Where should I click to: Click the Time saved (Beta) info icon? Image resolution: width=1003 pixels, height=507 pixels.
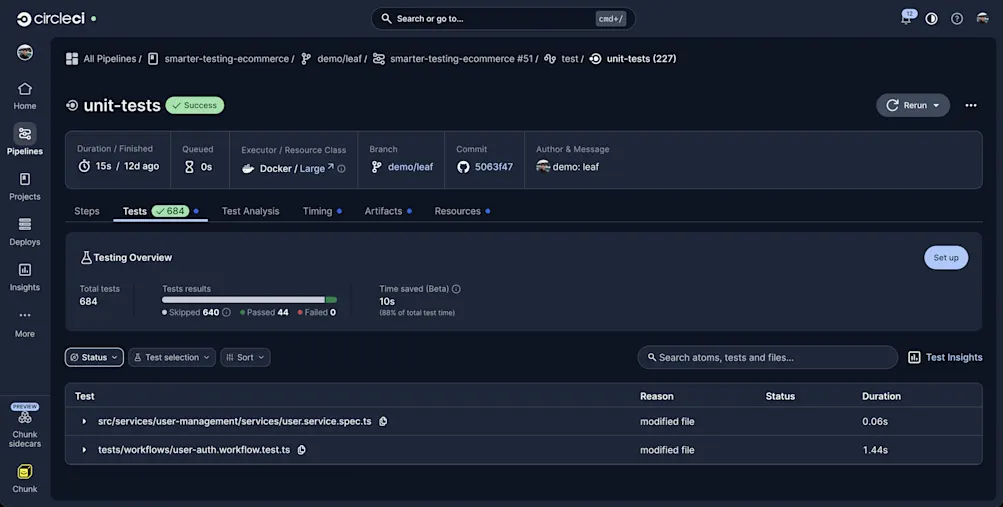point(456,289)
